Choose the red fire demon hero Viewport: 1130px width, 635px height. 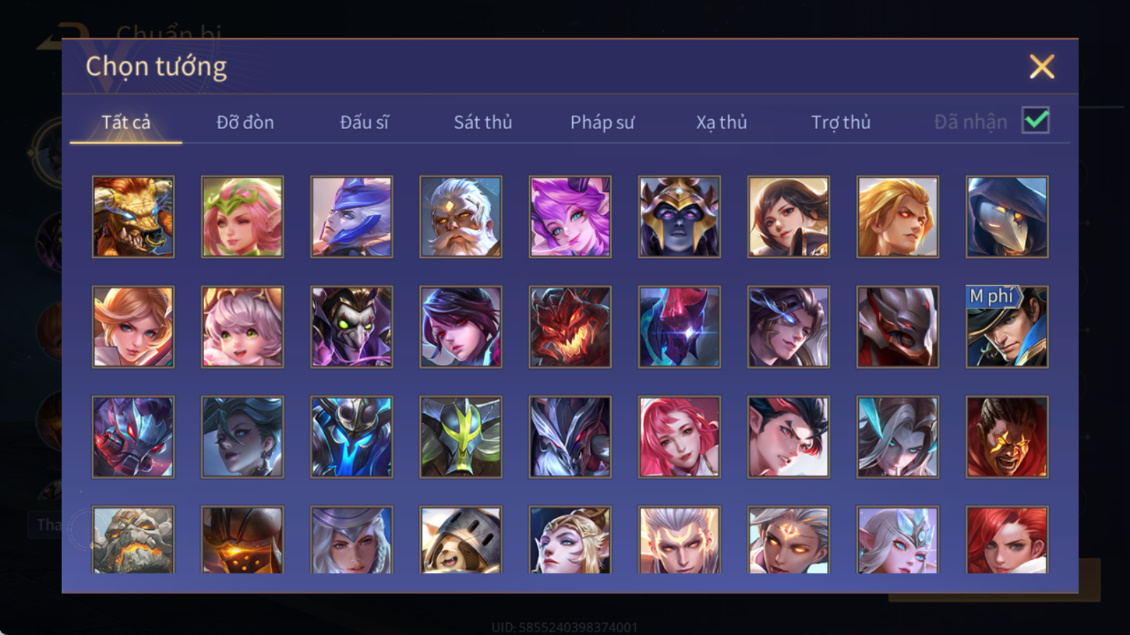click(570, 327)
